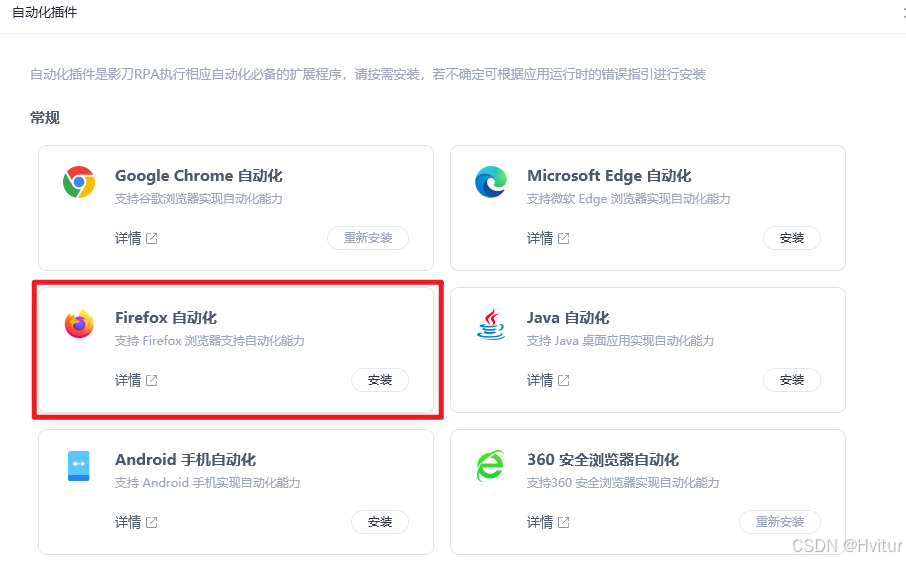This screenshot has width=906, height=561.
Task: Click the Google Chrome 自动化 title
Action: click(x=199, y=176)
